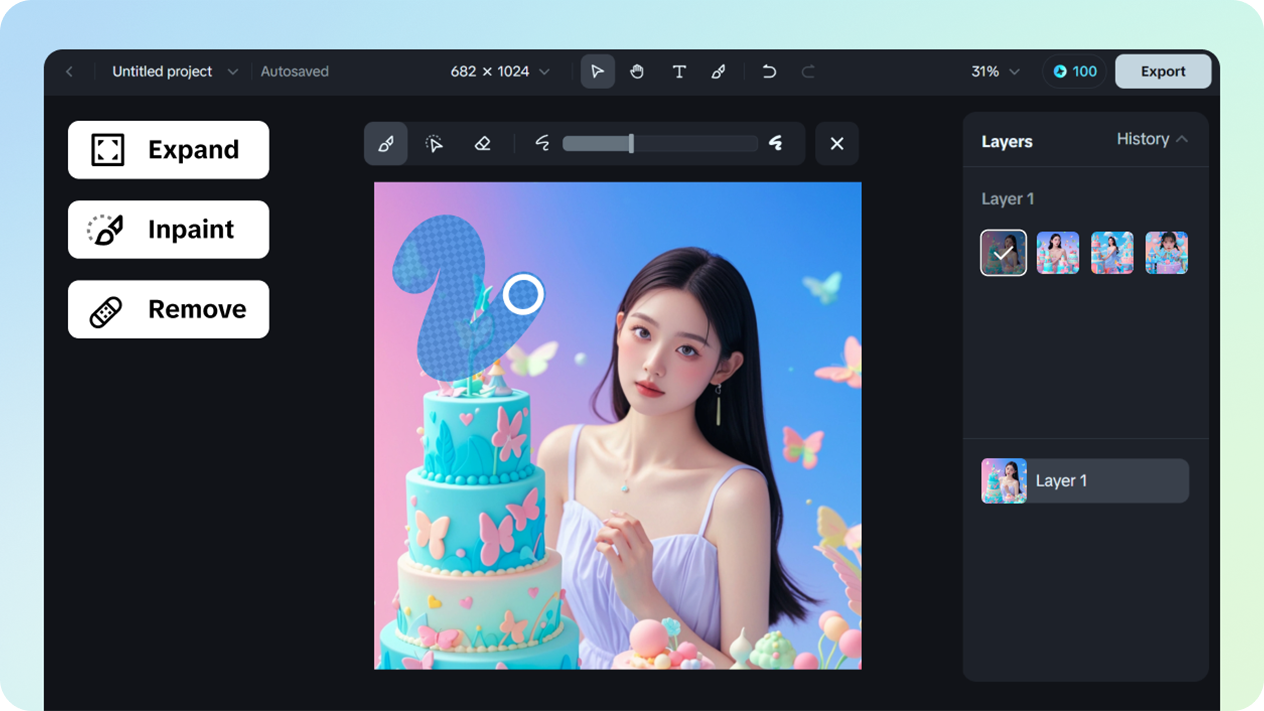Viewport: 1264px width, 711px height.
Task: Select the third history thumbnail
Action: click(x=1112, y=253)
